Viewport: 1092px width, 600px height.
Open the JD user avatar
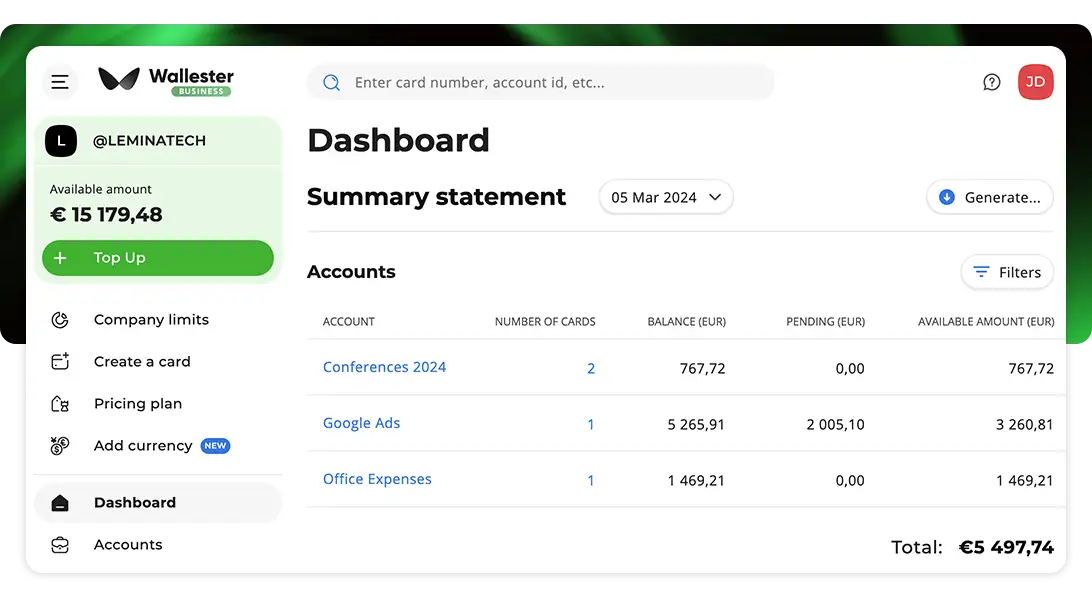tap(1036, 82)
